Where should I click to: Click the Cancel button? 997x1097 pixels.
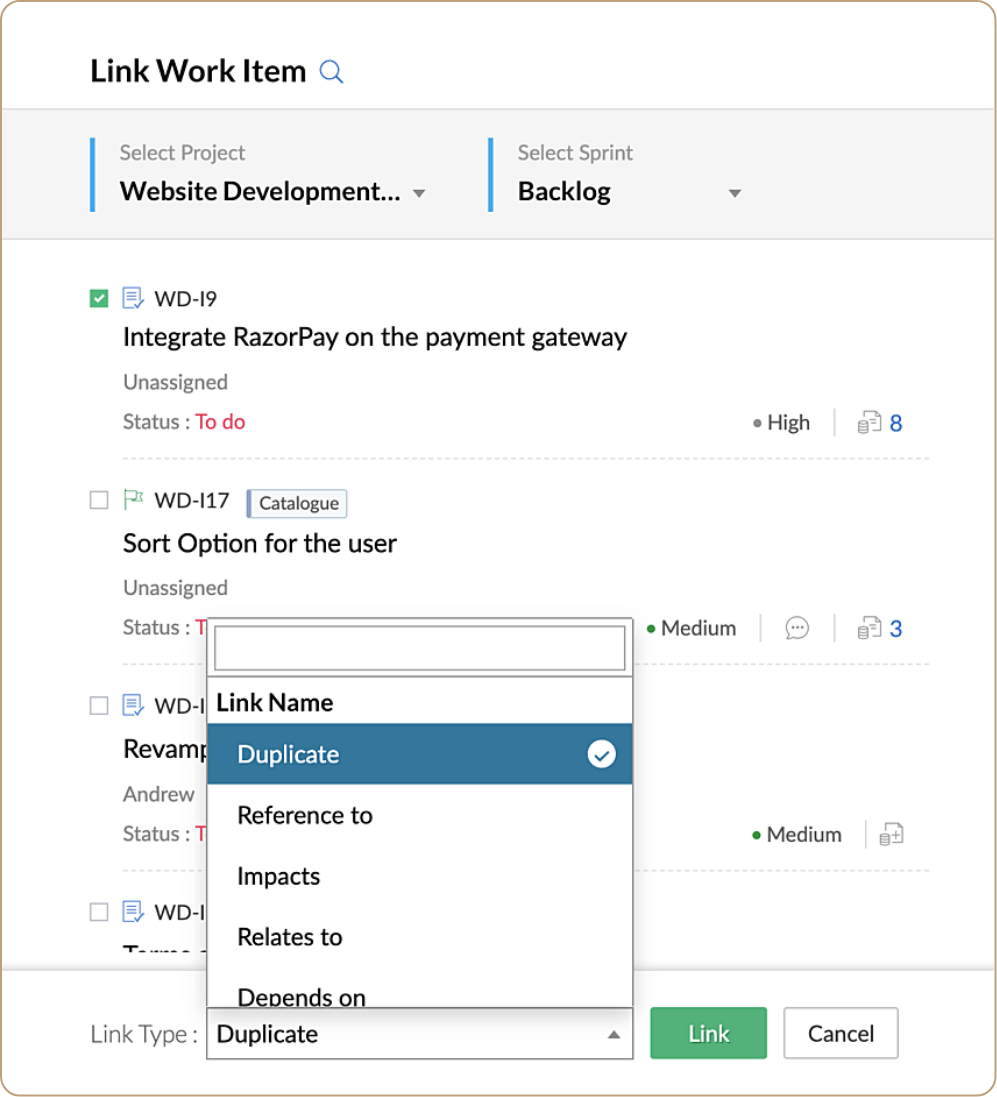840,1033
